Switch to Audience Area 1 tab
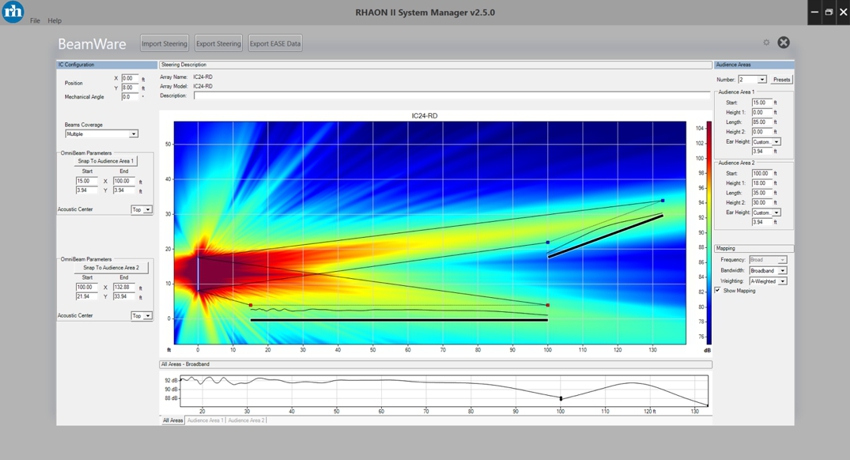Image resolution: width=850 pixels, height=460 pixels. tap(205, 420)
